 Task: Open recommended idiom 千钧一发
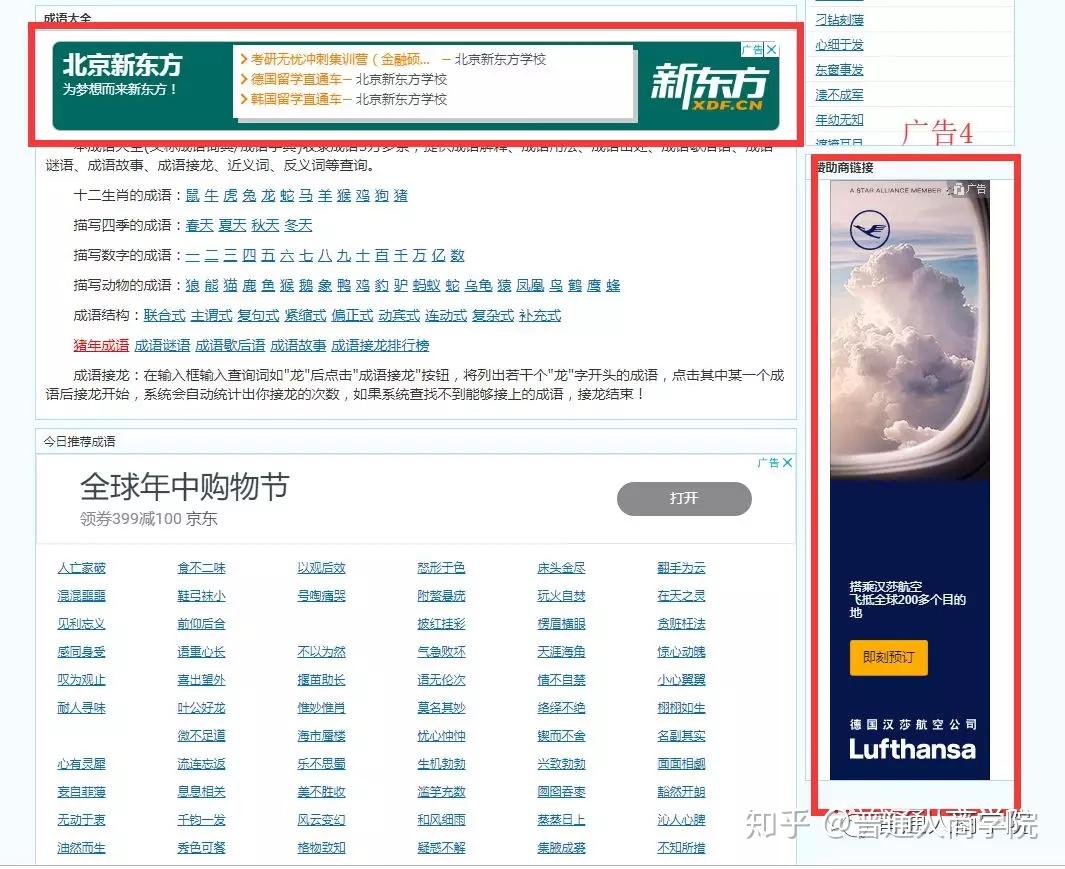click(202, 820)
